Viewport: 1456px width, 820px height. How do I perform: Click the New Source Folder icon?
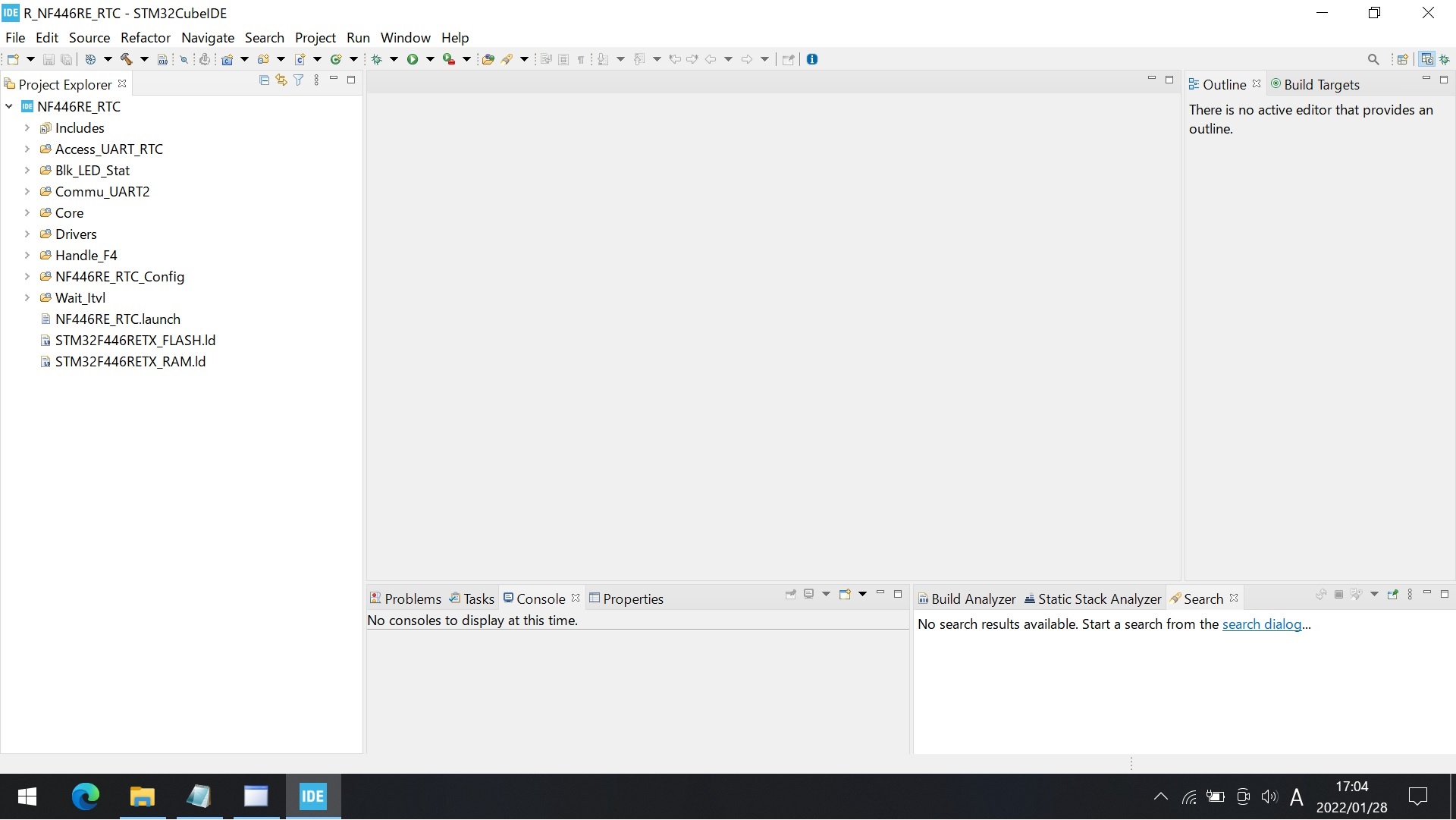tap(263, 59)
